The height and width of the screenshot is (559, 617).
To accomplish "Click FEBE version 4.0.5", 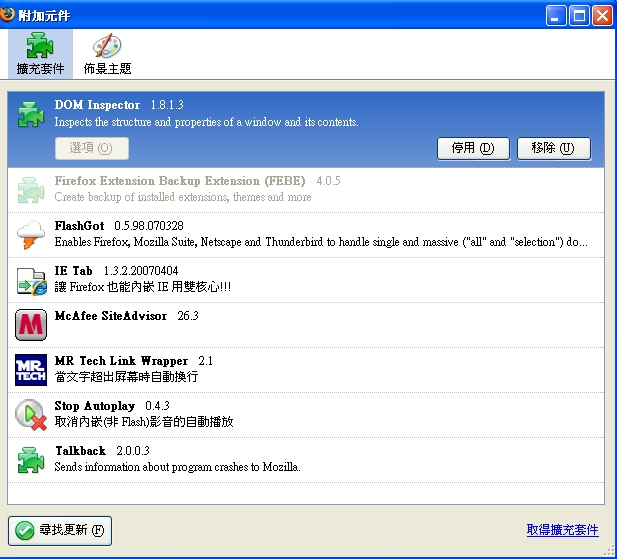I will click(328, 181).
